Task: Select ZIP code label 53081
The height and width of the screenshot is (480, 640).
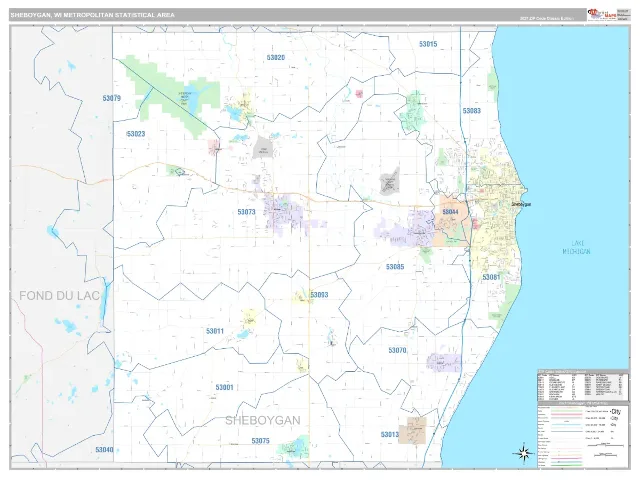Action: (x=491, y=277)
